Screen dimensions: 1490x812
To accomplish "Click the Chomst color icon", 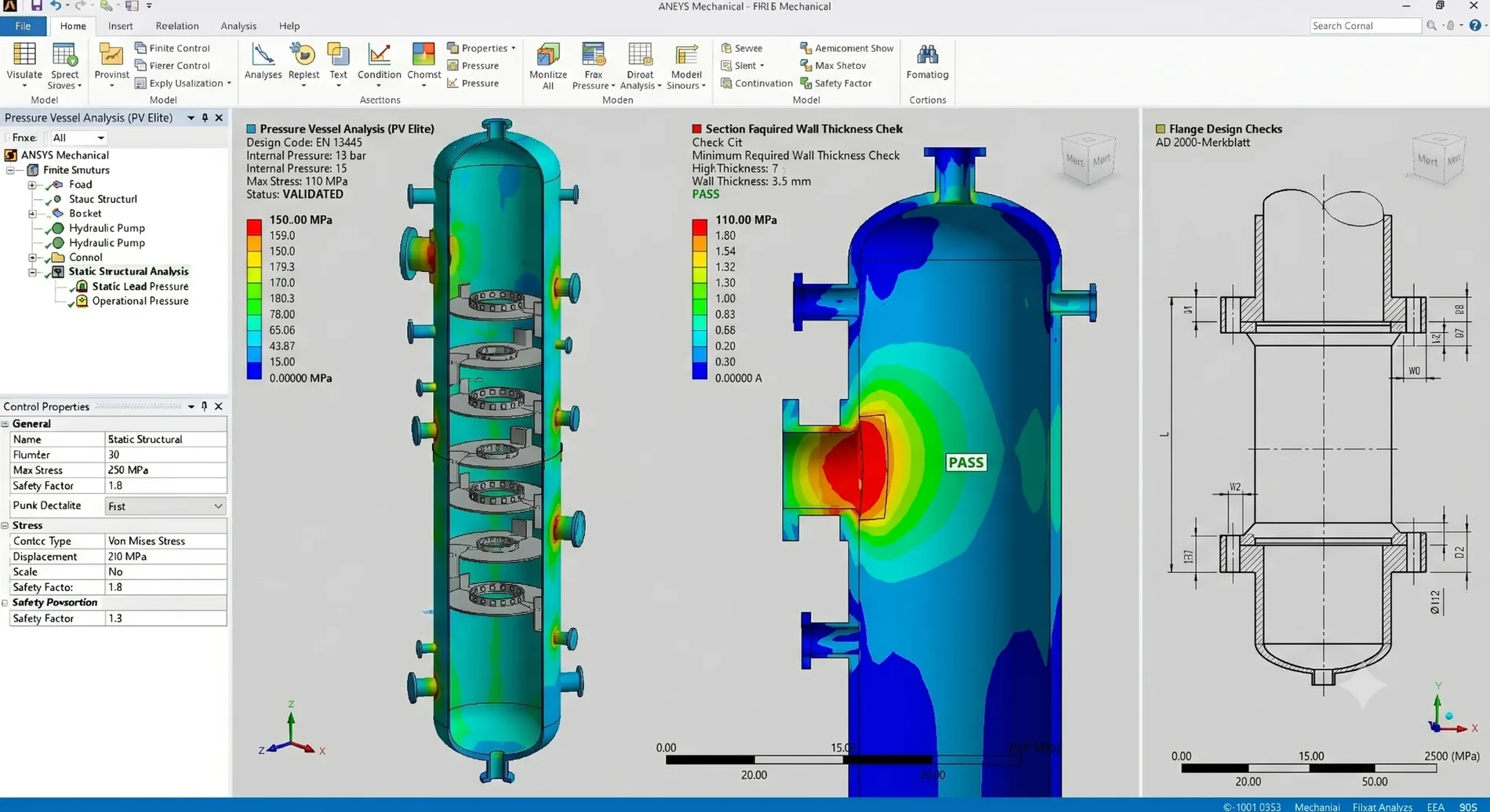I will click(423, 66).
